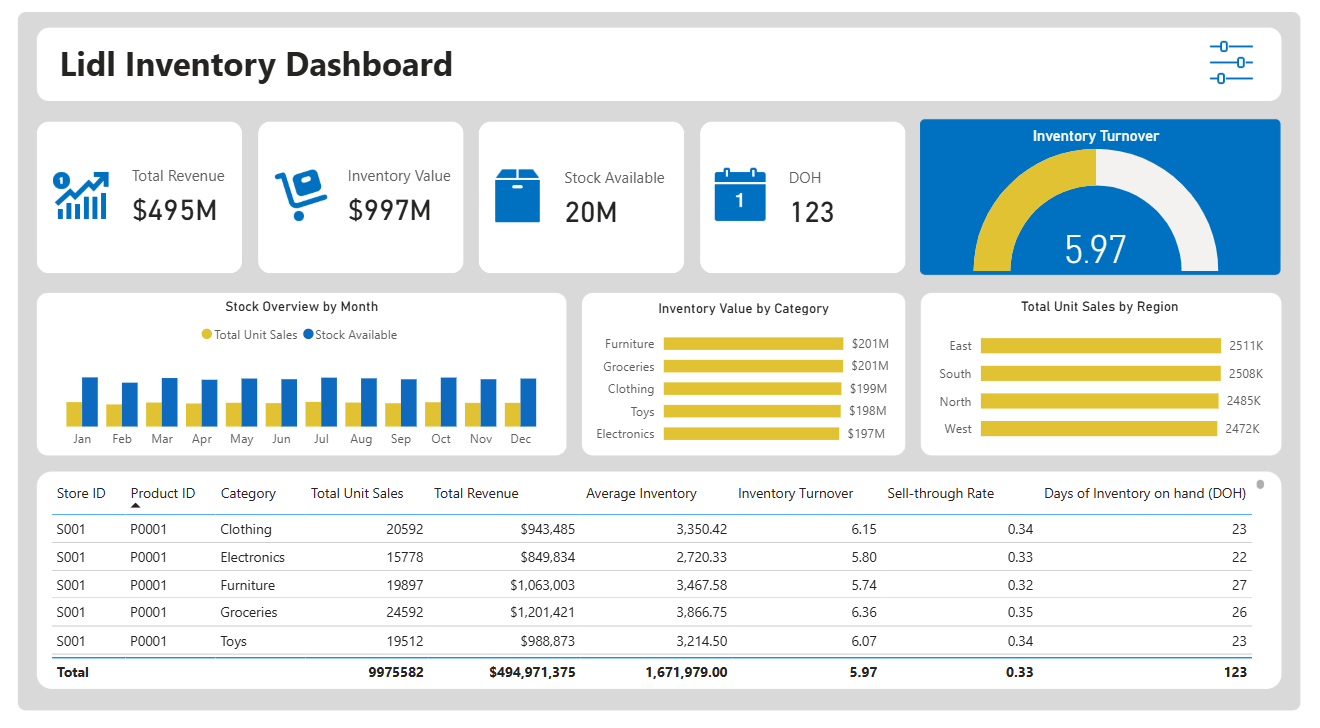Click the Total Revenue growth chart icon
Screen dimensions: 1320x728
tap(82, 196)
